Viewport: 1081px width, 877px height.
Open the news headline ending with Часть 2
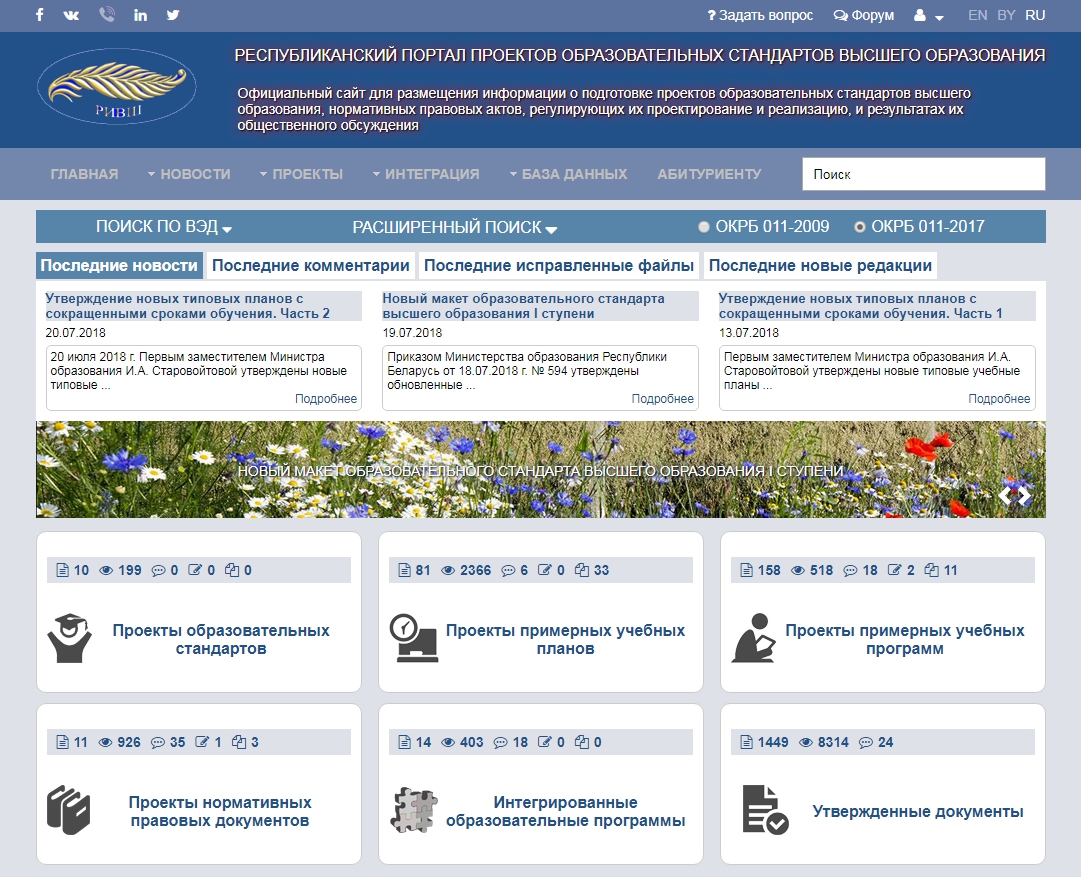[188, 306]
